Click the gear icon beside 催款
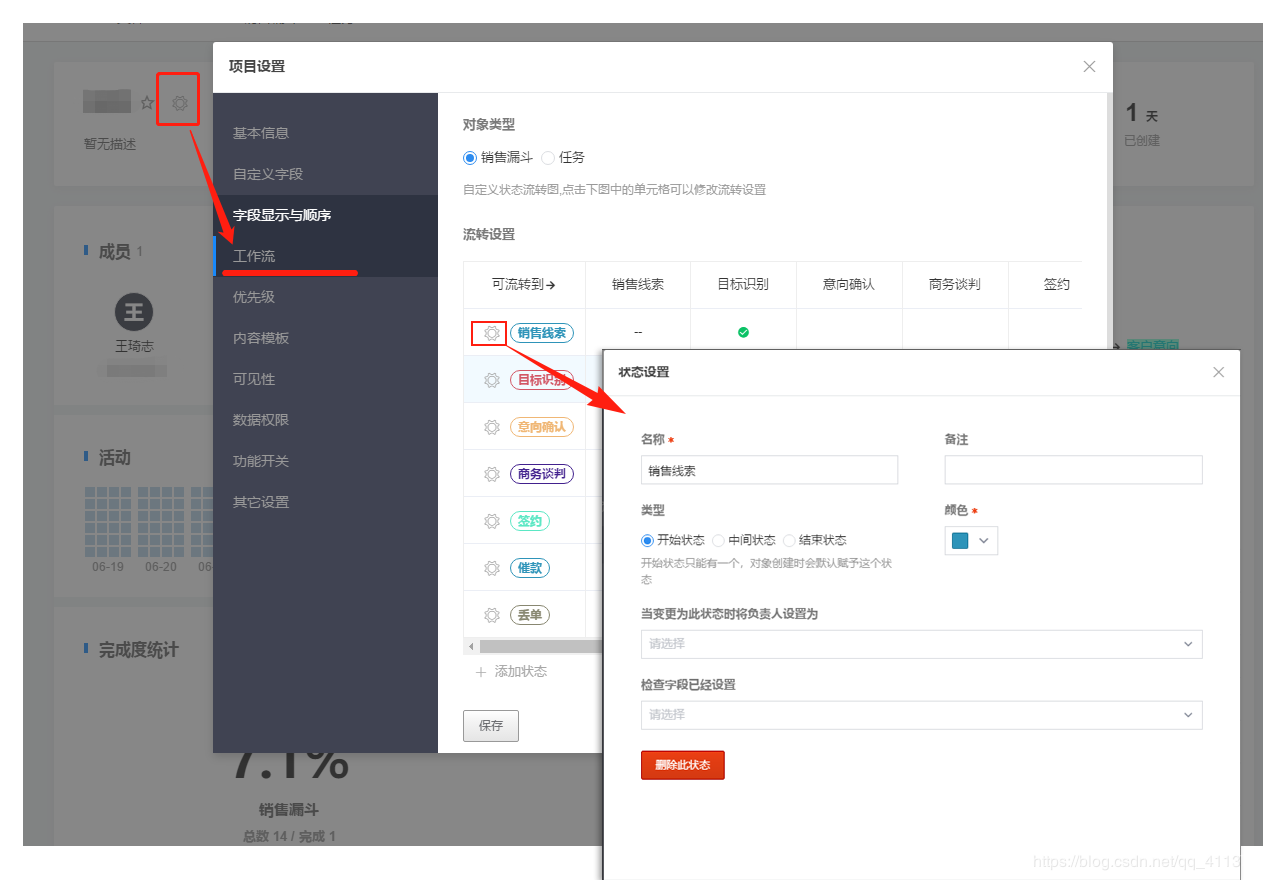This screenshot has height=880, width=1286. click(x=491, y=567)
